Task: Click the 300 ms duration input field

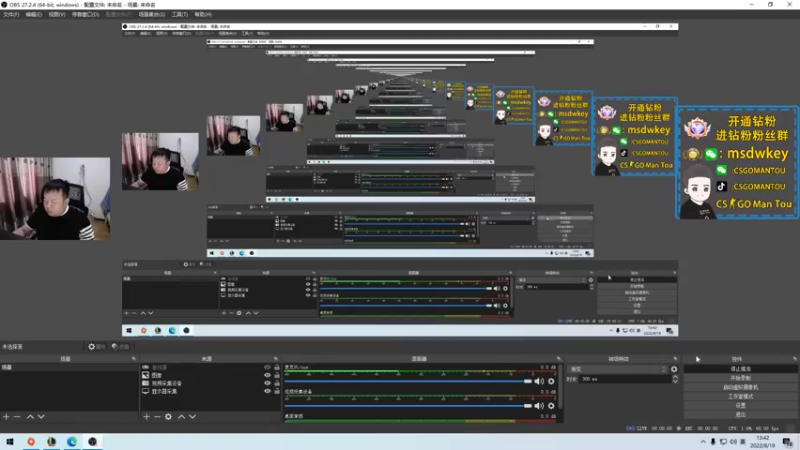Action: [626, 379]
